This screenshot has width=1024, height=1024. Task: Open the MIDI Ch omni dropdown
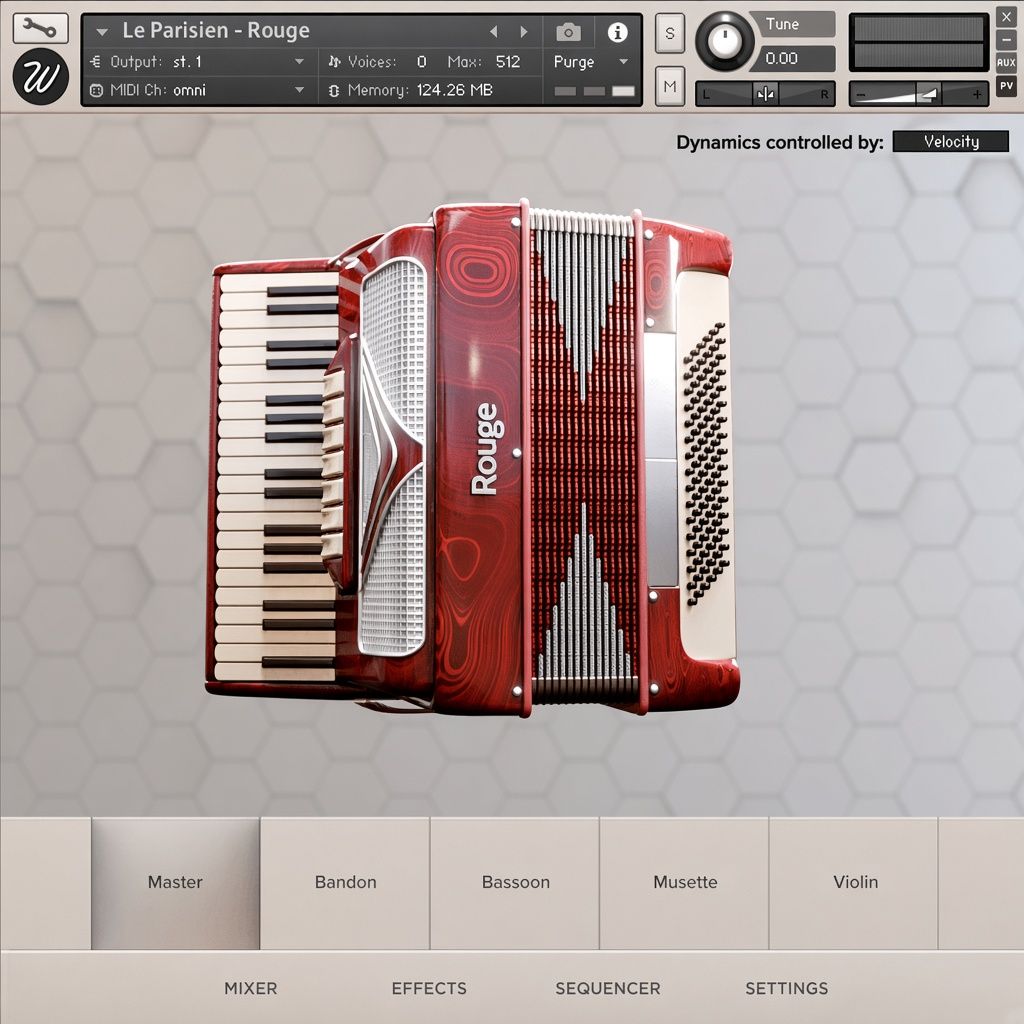[x=199, y=90]
